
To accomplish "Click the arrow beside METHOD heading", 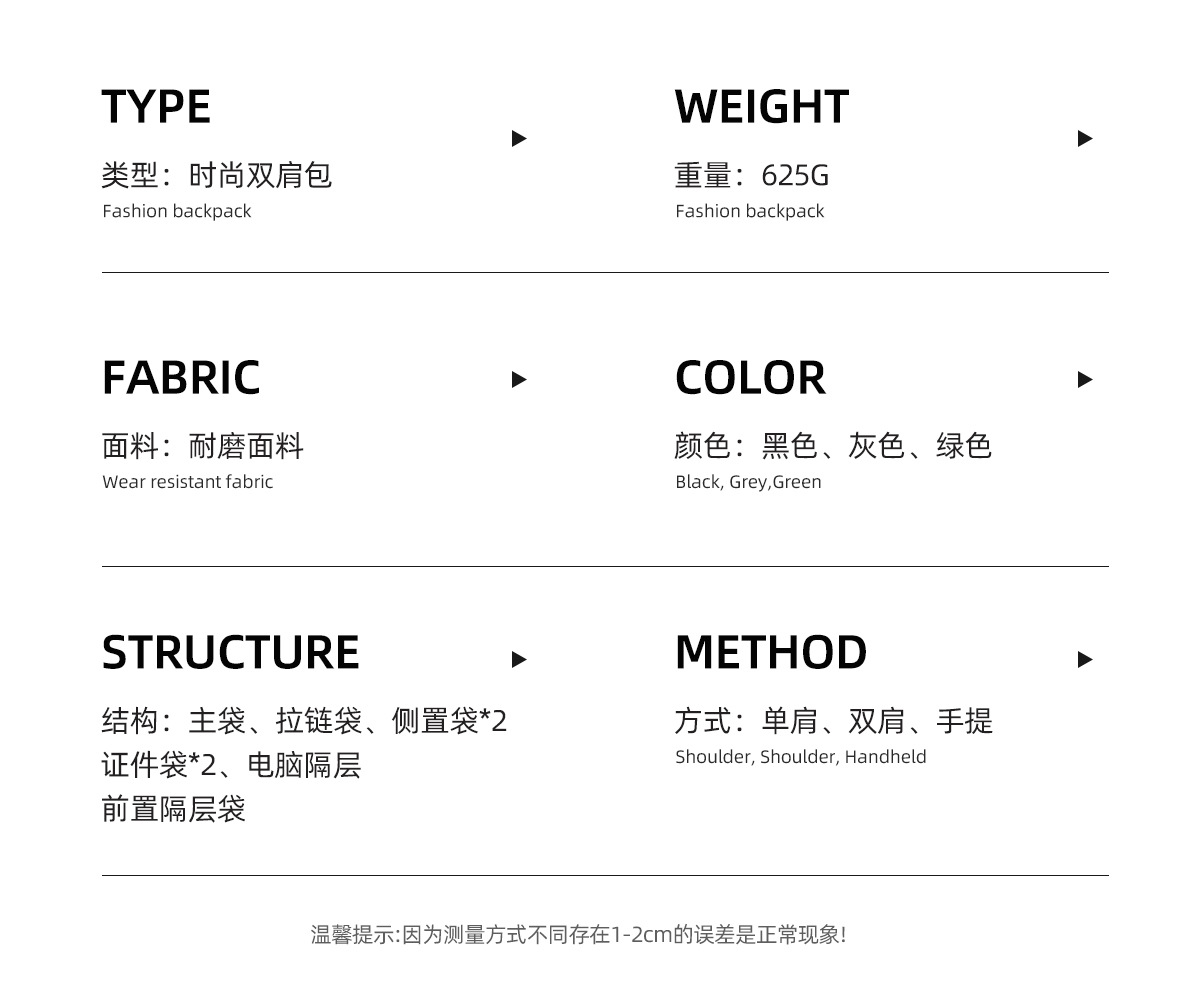I will pos(1085,659).
